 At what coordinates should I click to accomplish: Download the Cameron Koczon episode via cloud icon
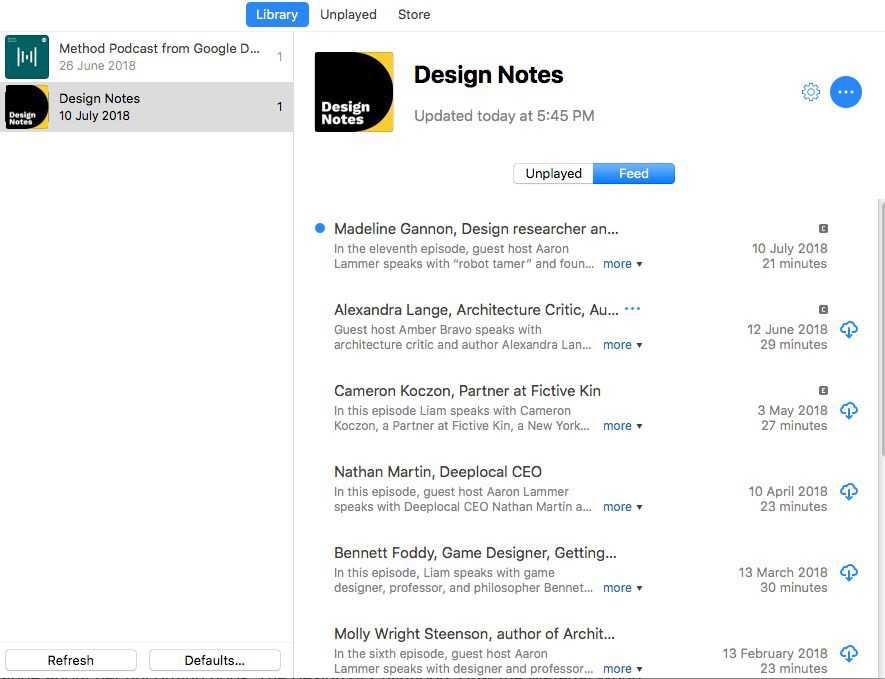pos(848,410)
